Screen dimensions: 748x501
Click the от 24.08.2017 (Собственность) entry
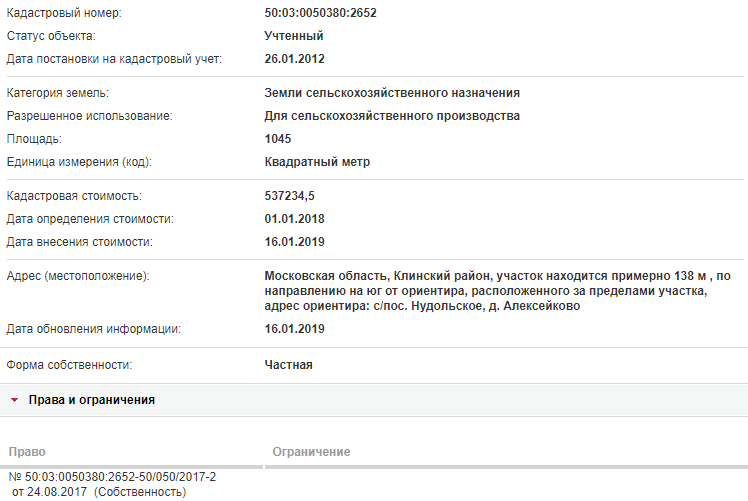tap(99, 491)
